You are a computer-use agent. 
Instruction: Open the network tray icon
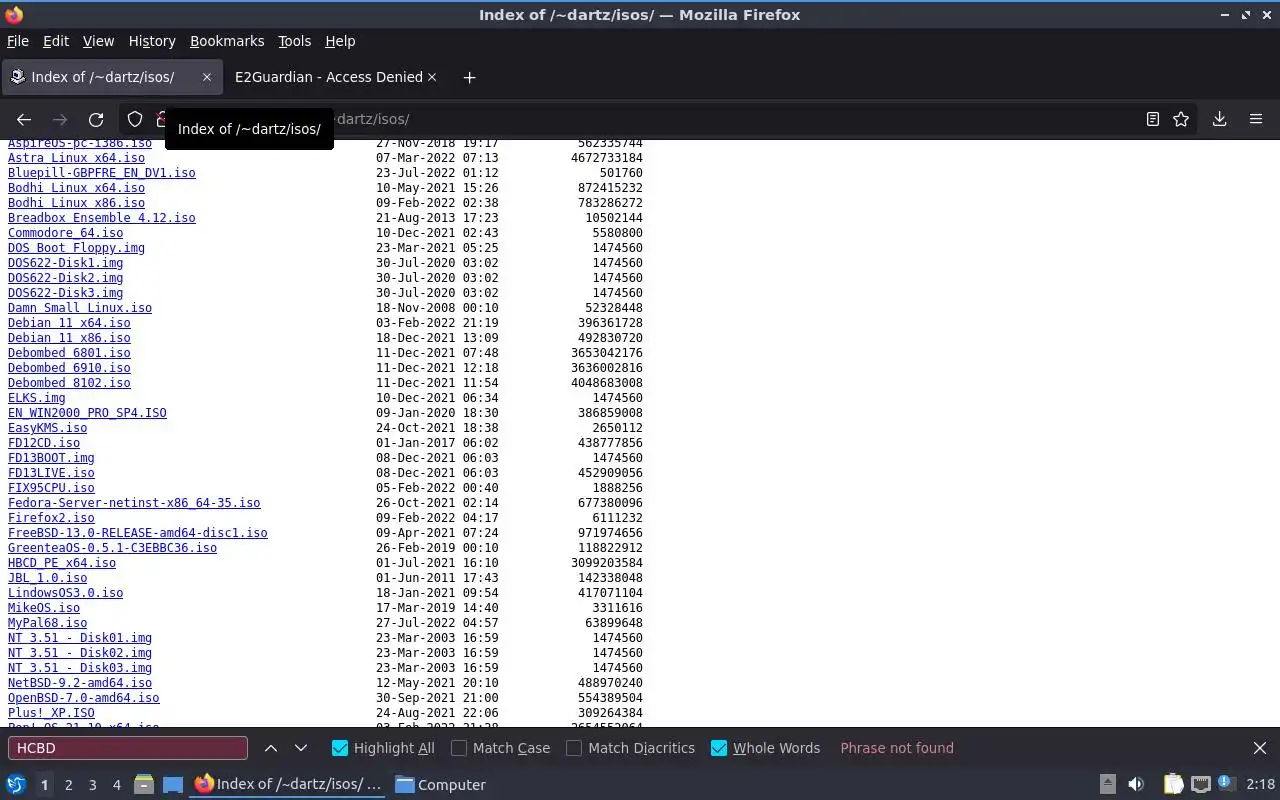1201,785
